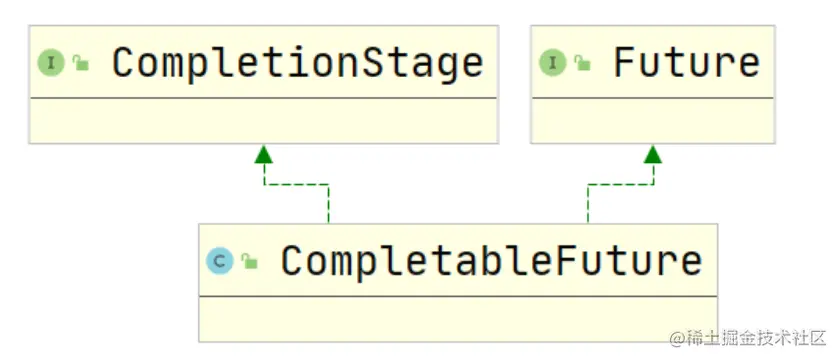Click the empty members section of CompletionStage
The width and height of the screenshot is (840, 361).
tap(264, 121)
